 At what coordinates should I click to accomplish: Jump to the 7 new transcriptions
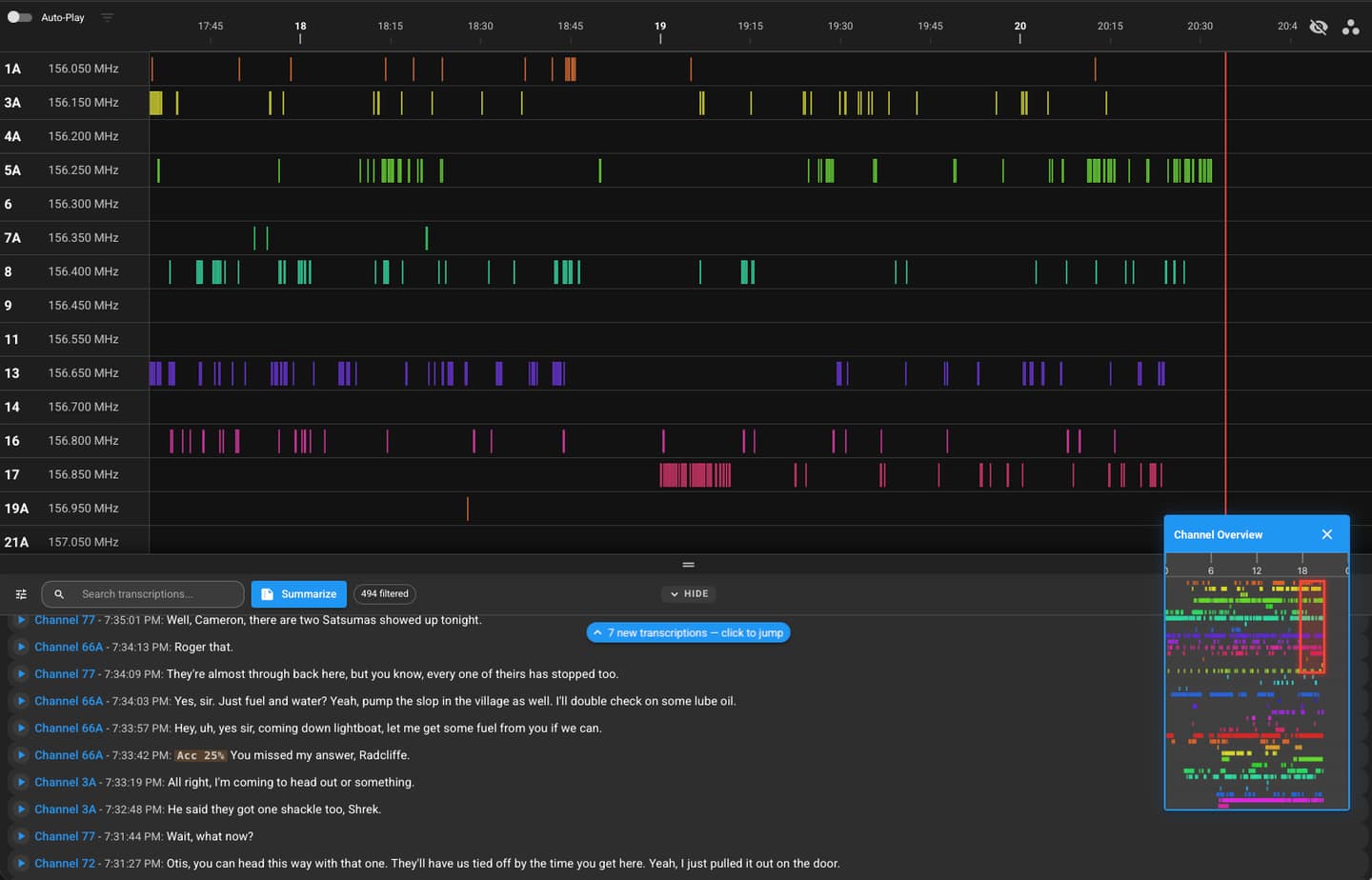click(x=688, y=632)
